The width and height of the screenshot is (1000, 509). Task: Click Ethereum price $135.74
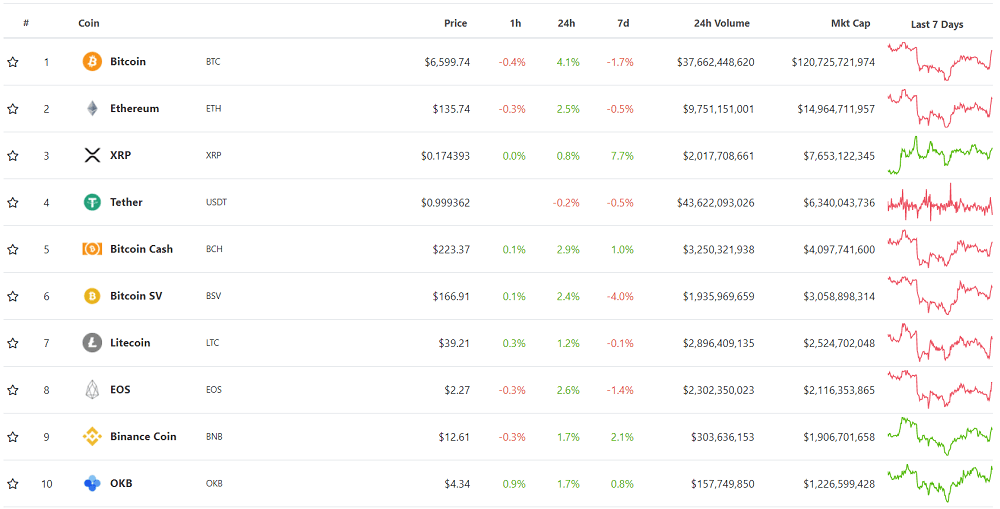point(452,109)
